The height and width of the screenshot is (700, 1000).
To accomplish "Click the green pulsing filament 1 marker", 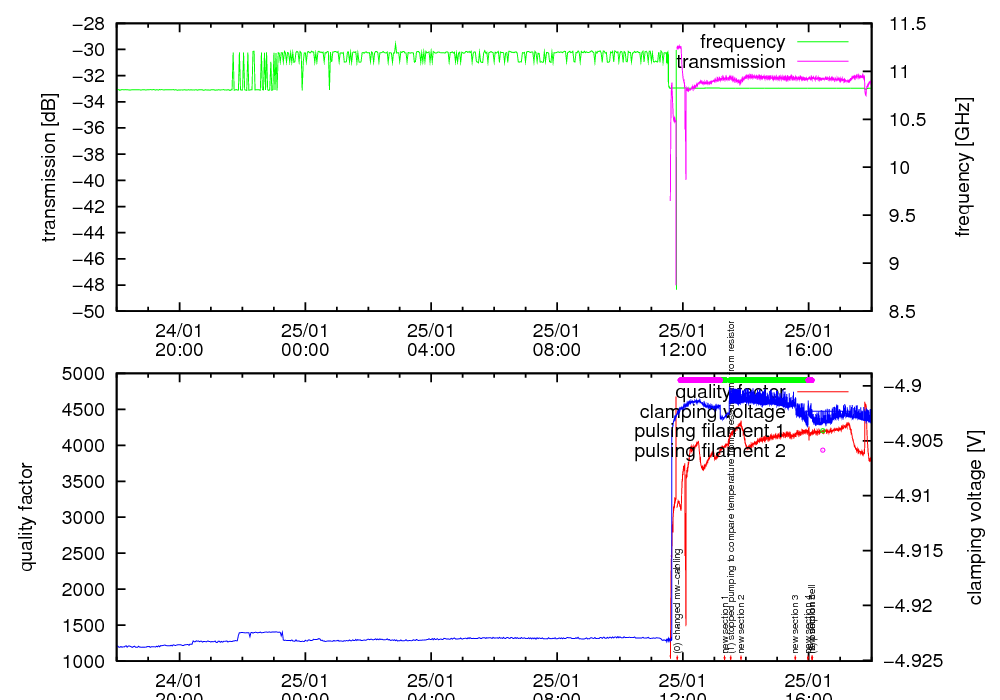I will (822, 431).
